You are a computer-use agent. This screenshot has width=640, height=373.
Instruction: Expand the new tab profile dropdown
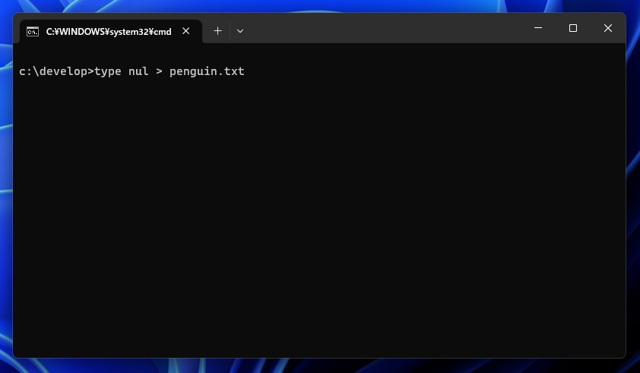coord(240,31)
